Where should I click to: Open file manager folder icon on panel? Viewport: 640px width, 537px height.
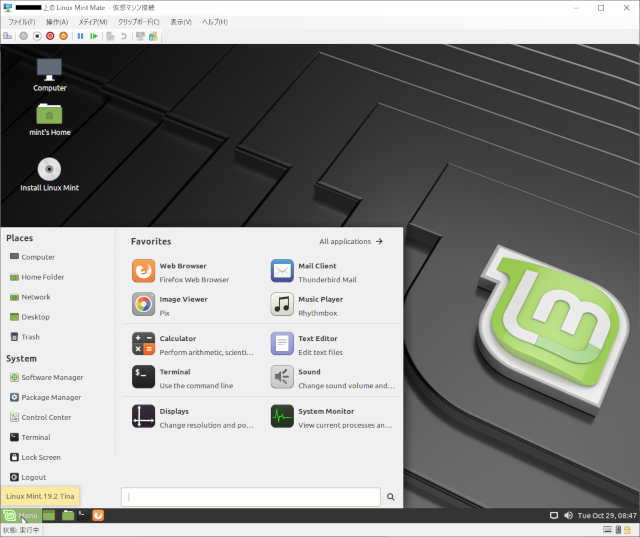(68, 515)
